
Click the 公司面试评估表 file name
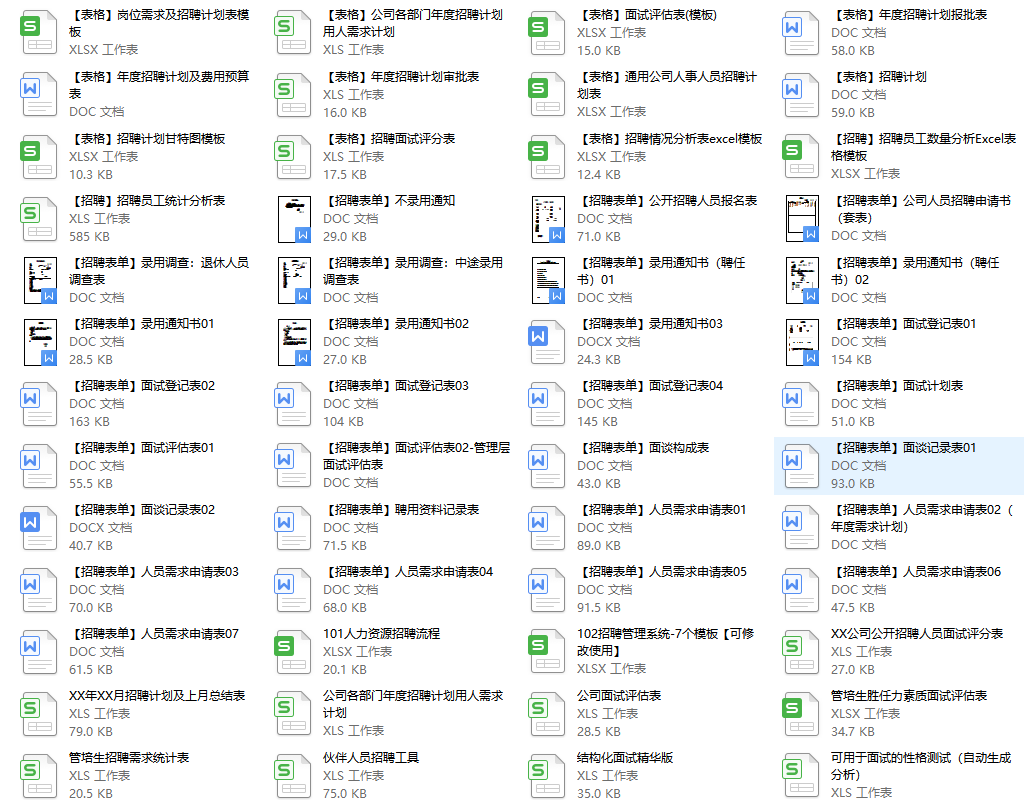pyautogui.click(x=619, y=696)
